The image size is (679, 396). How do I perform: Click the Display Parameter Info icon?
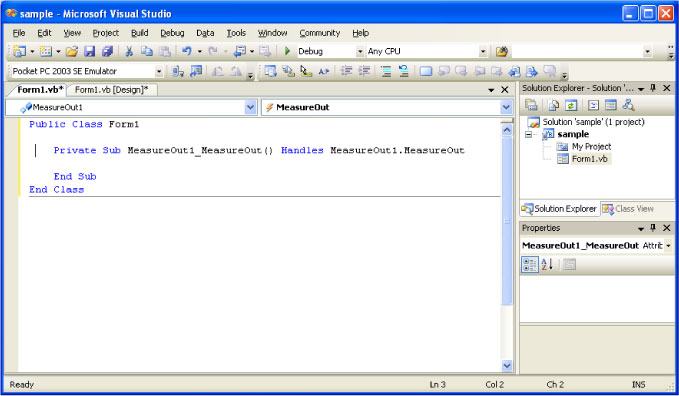[x=288, y=71]
